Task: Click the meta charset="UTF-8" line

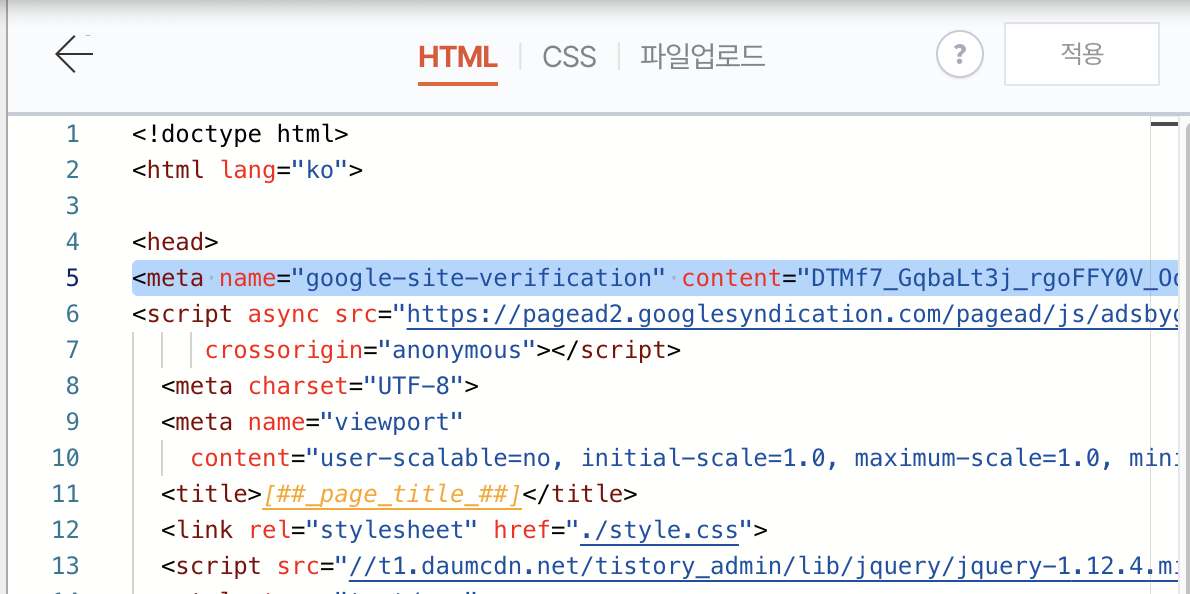Action: coord(320,386)
